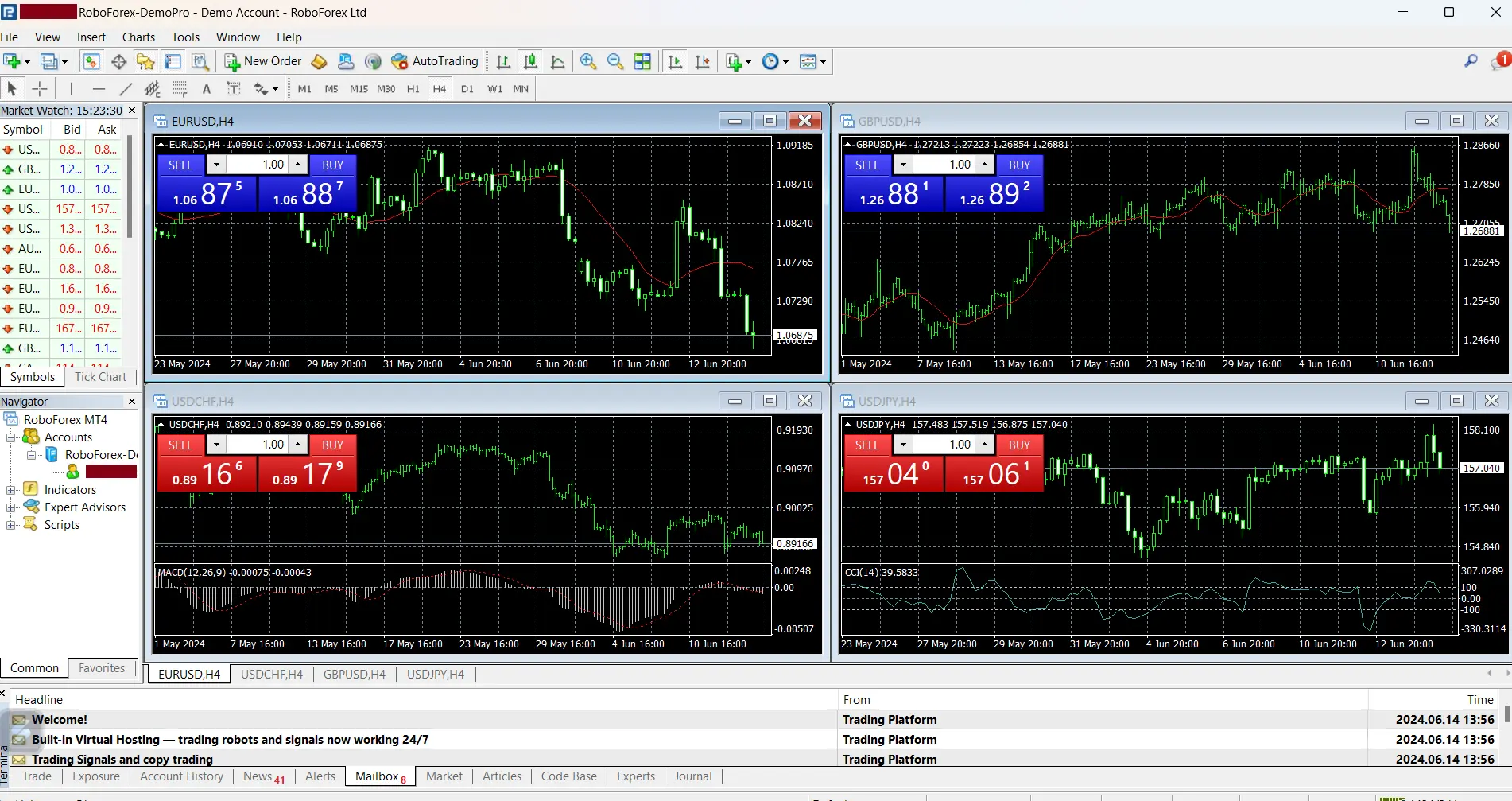The height and width of the screenshot is (801, 1512).
Task: Select the Text tool (A)
Action: (207, 89)
